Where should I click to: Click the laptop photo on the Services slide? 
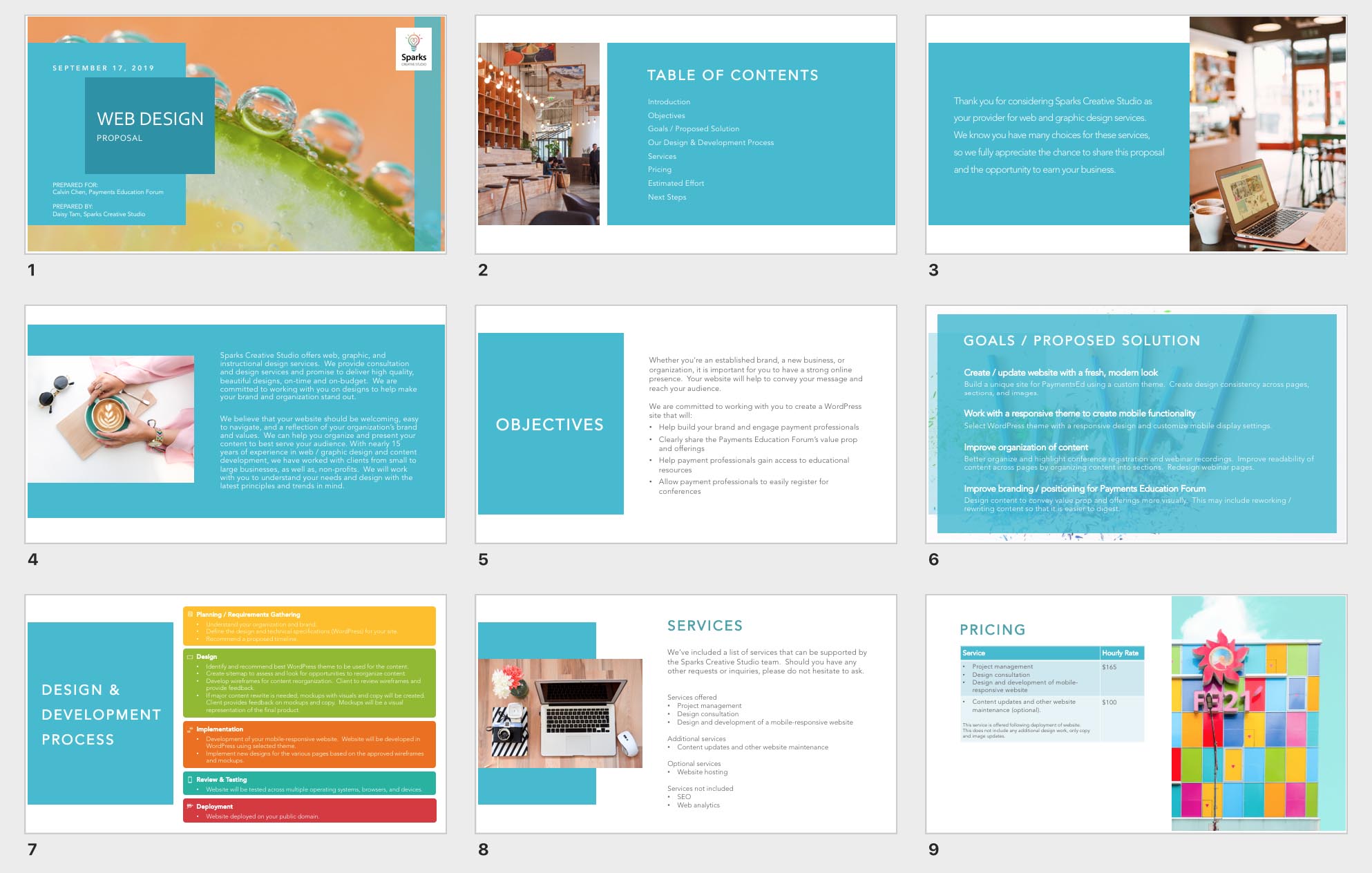click(x=560, y=713)
